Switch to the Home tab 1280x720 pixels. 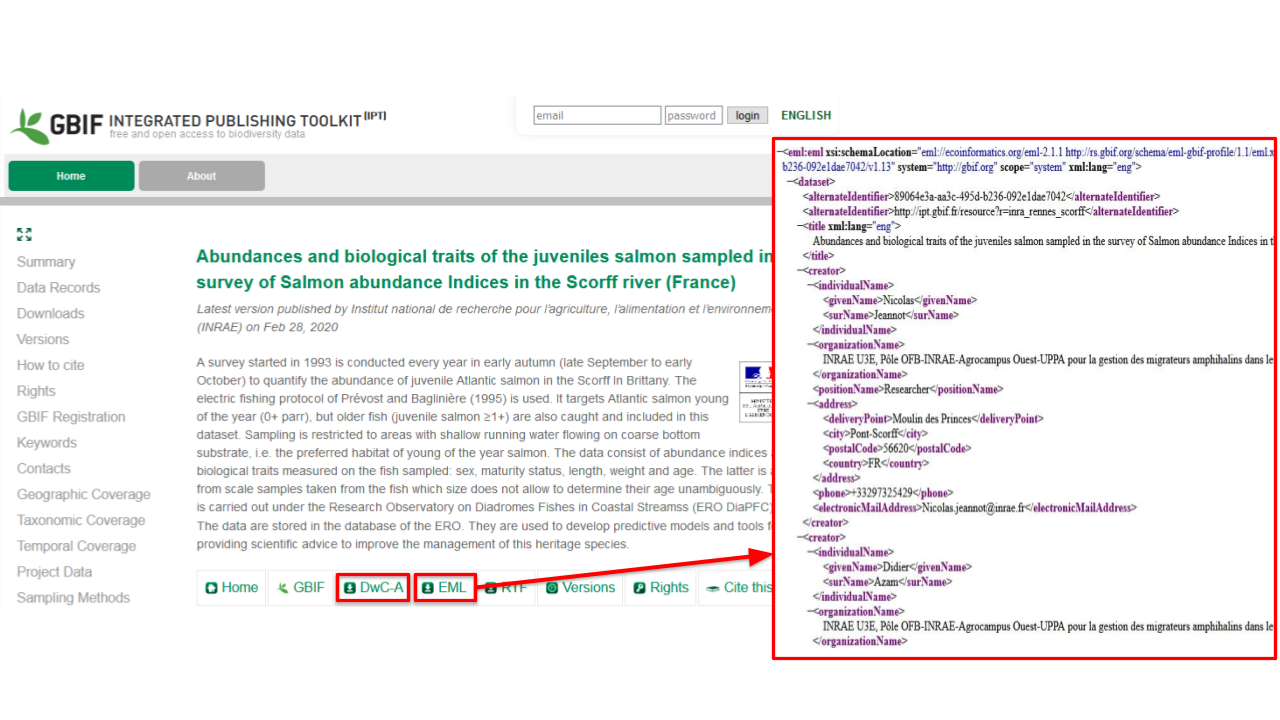tap(71, 176)
